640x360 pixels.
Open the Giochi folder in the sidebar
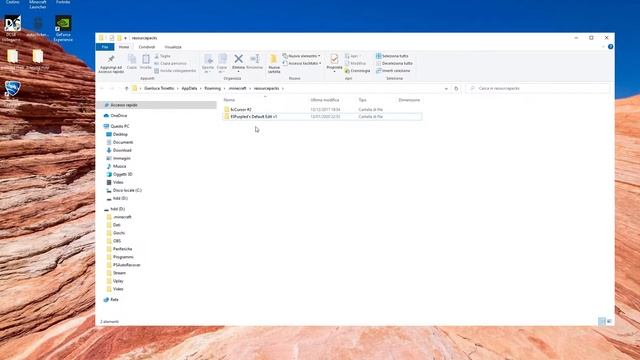119,233
